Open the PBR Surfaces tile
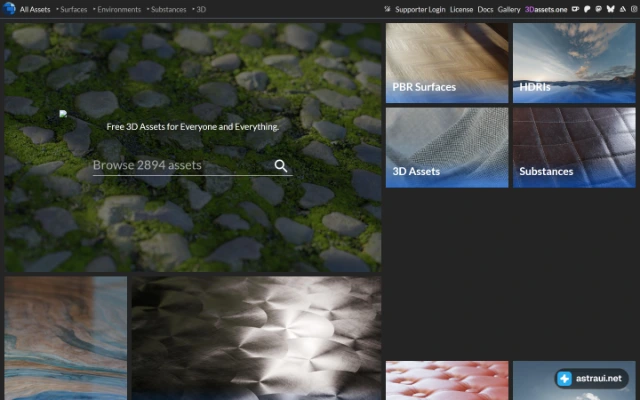 pos(447,63)
